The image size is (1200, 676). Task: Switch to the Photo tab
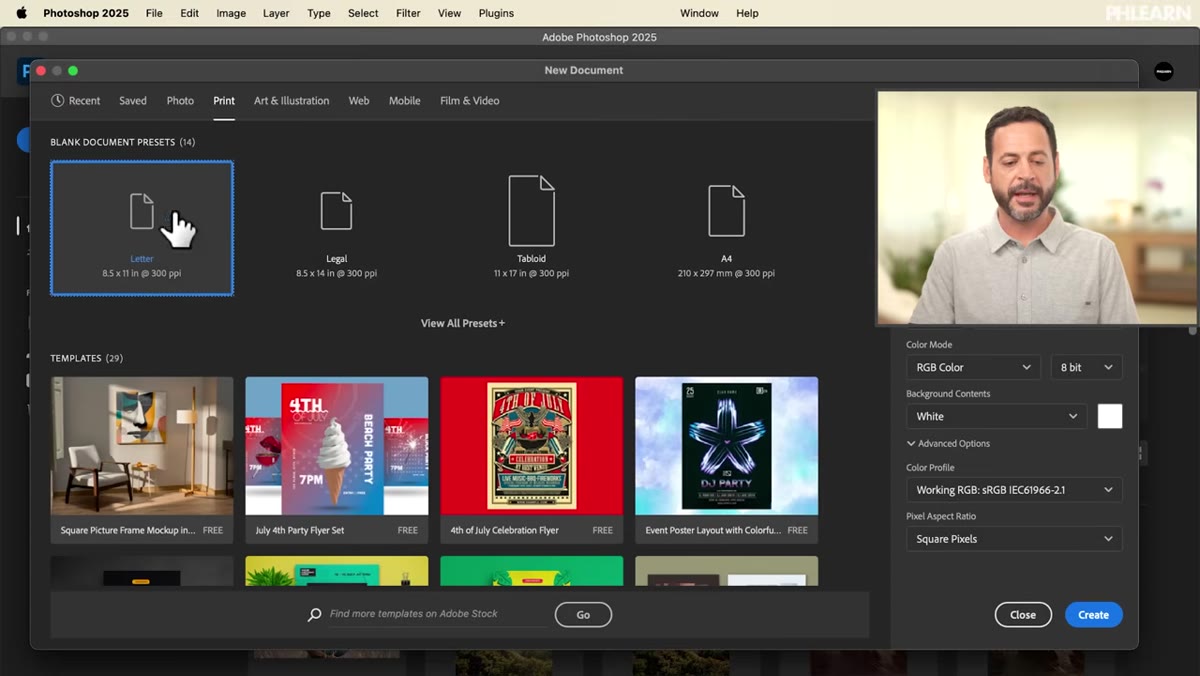click(180, 101)
